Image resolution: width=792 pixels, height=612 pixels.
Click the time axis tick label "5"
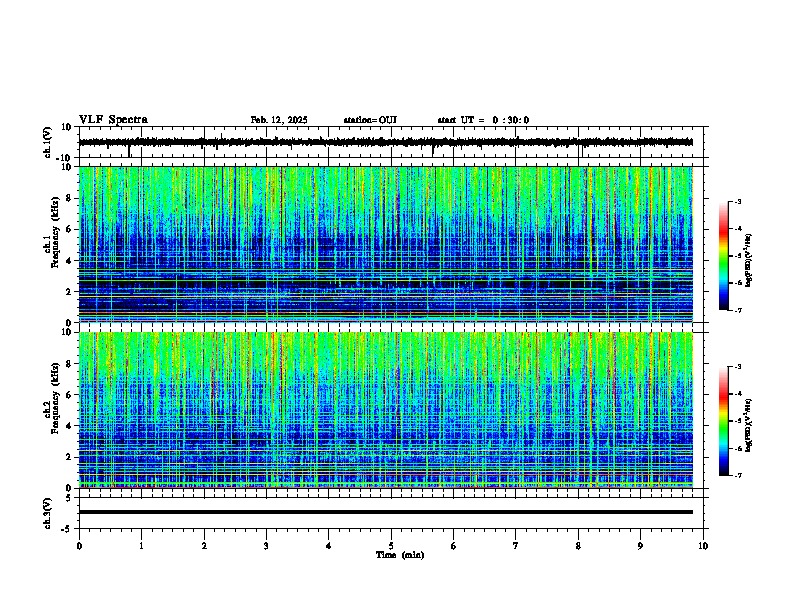[391, 546]
